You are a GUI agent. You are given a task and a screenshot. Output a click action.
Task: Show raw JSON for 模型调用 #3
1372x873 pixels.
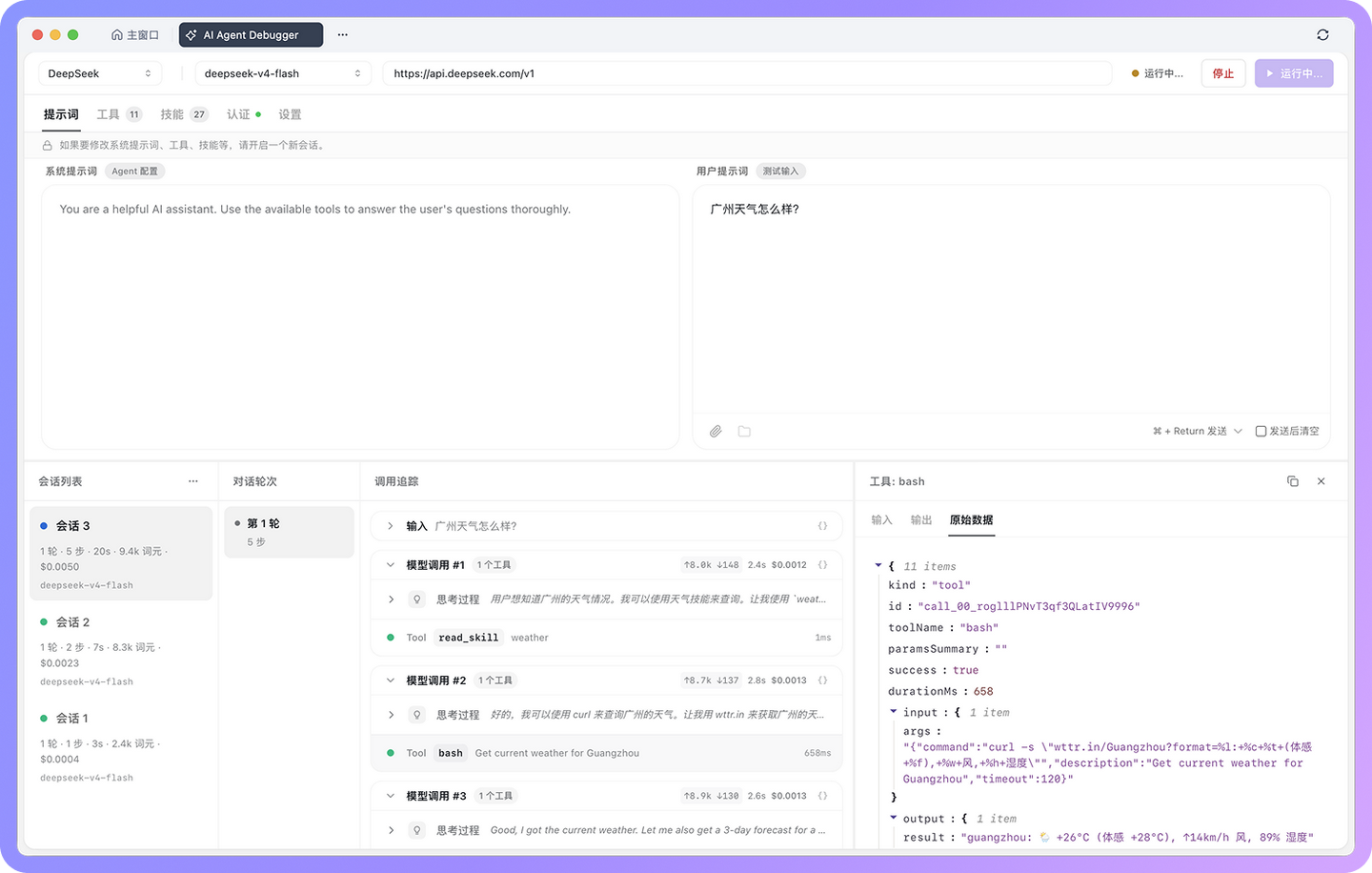click(822, 796)
